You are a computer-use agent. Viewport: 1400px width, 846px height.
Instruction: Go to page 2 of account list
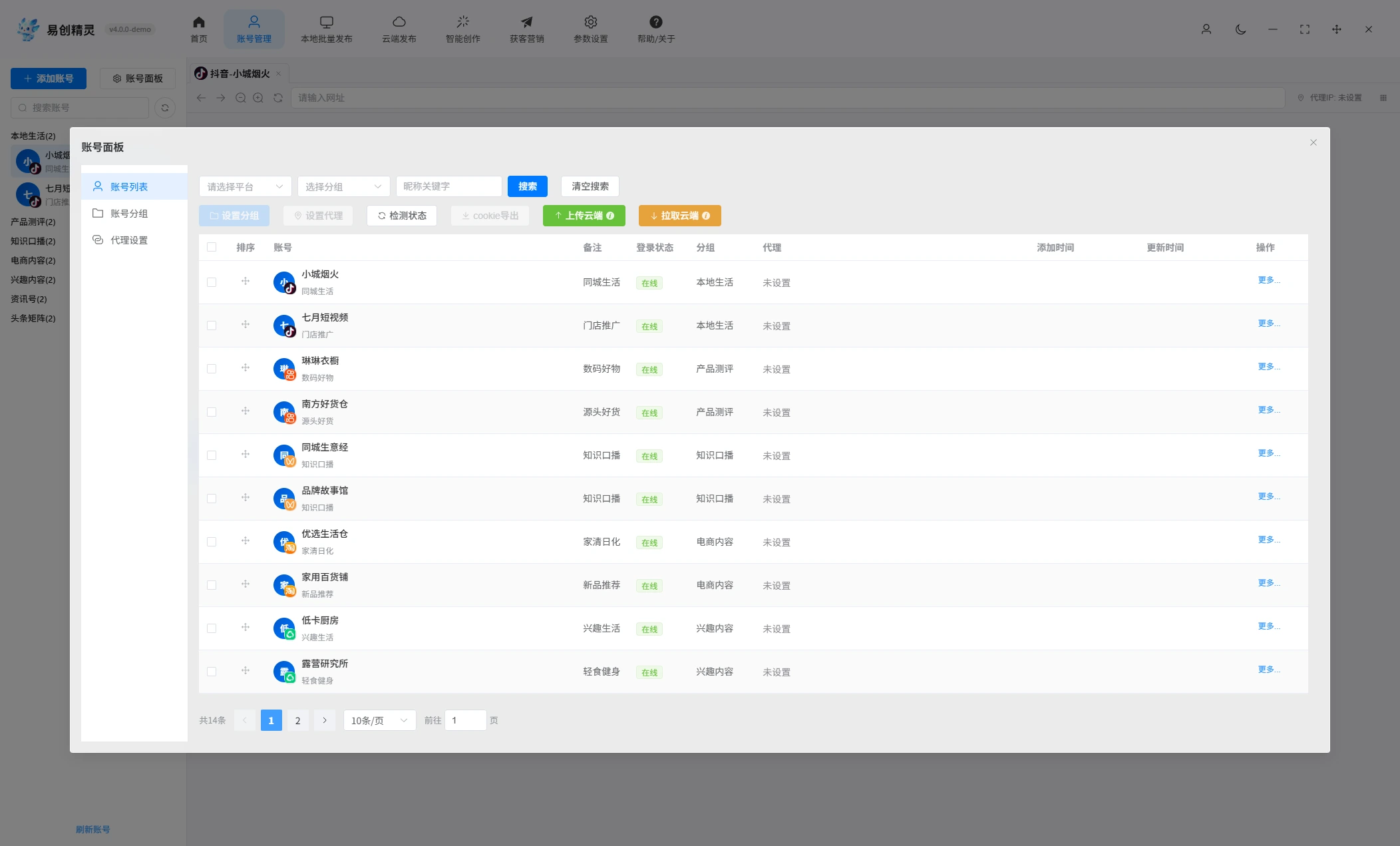(297, 720)
